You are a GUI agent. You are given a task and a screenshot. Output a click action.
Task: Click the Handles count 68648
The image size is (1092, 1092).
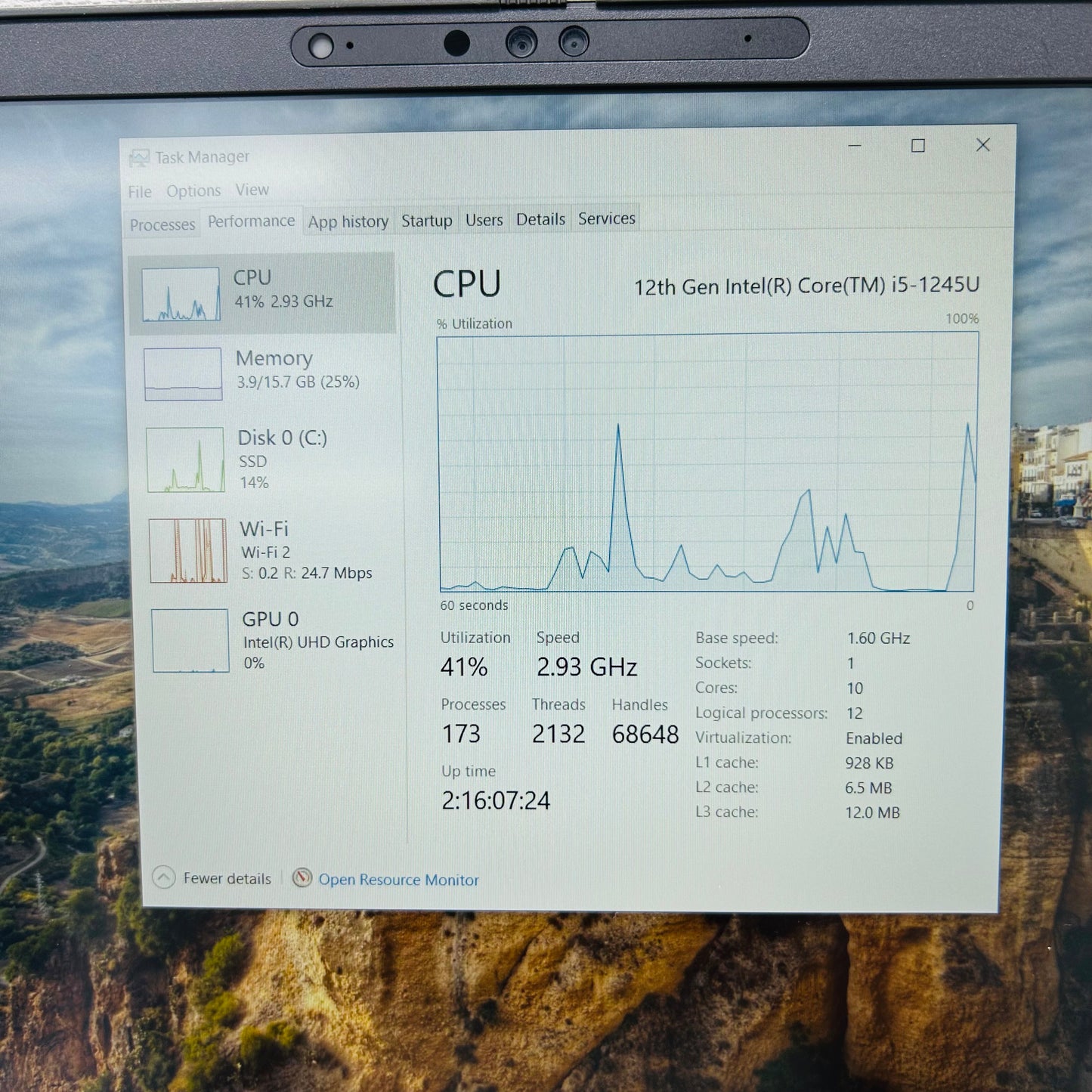[x=645, y=734]
